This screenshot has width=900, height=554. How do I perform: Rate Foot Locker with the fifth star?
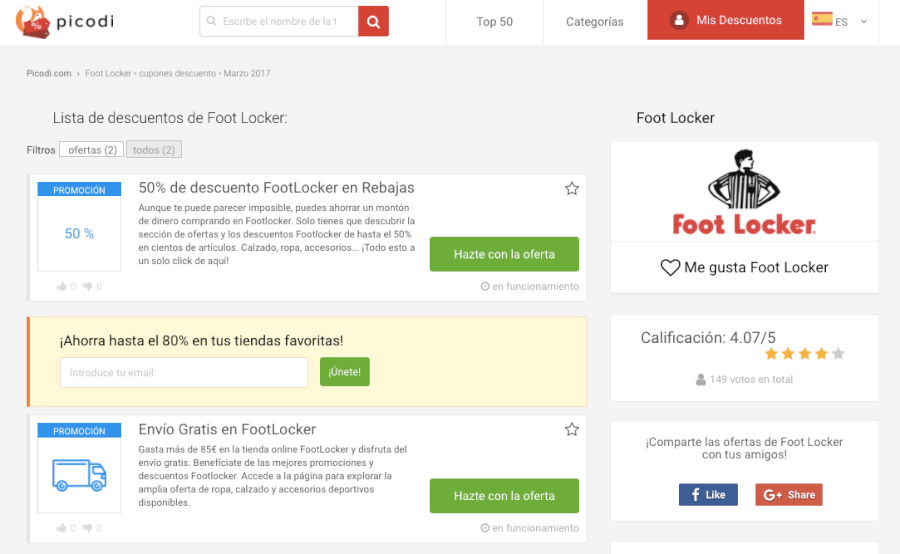pos(838,354)
